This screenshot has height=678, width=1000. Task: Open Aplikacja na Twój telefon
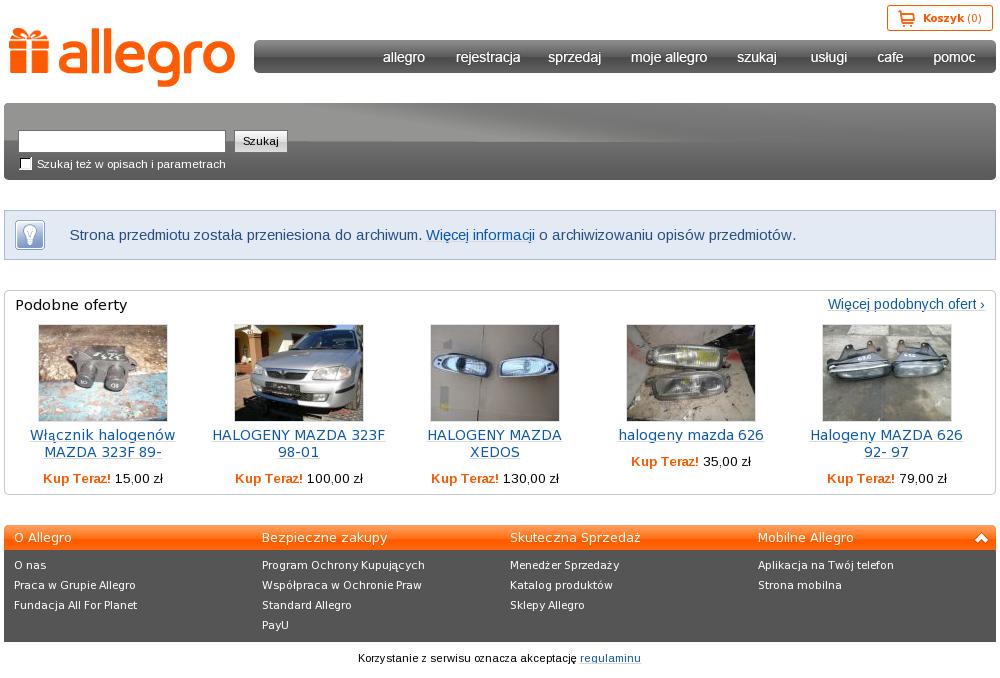click(x=825, y=565)
